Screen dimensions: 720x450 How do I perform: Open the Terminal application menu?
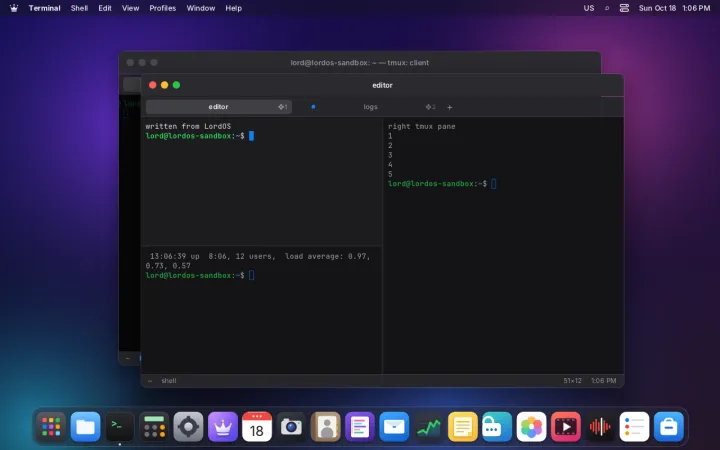click(x=45, y=8)
